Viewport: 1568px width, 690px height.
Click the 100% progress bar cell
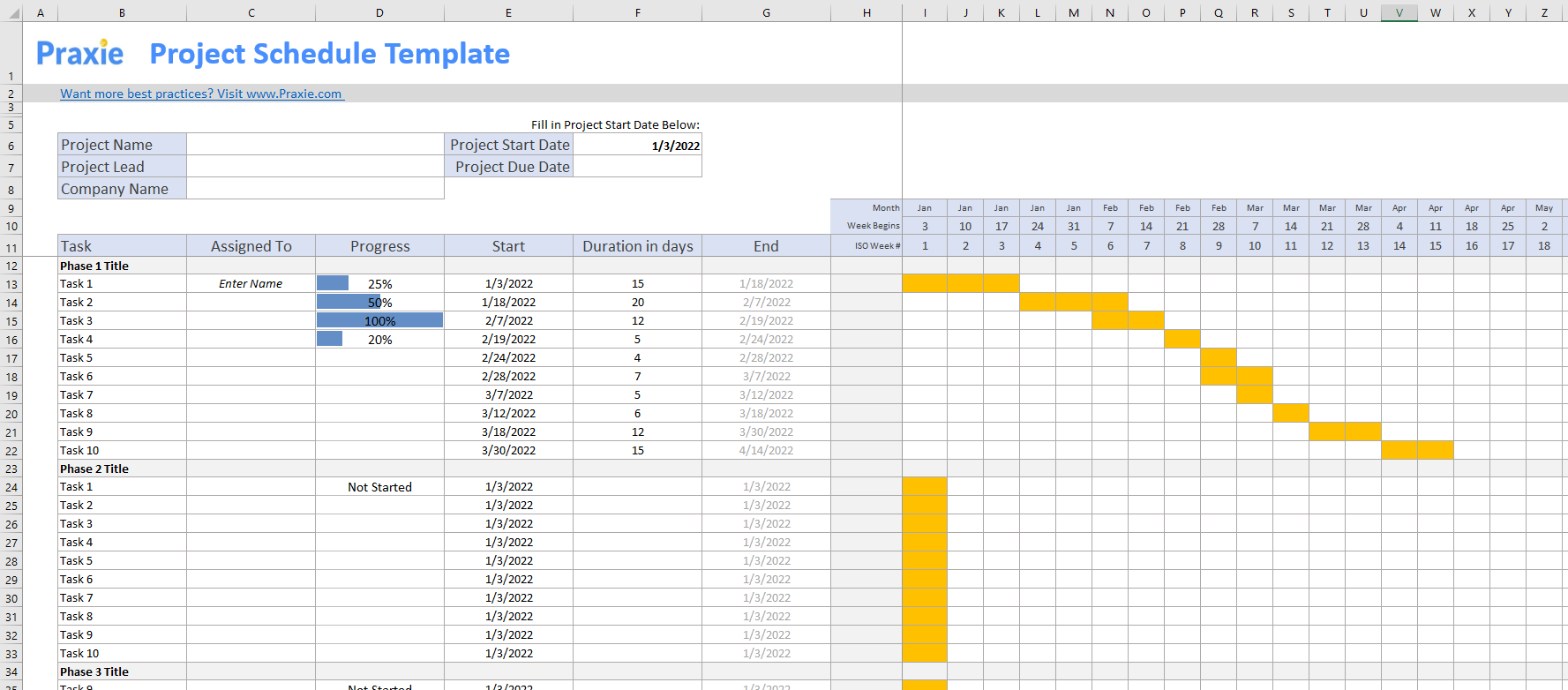(379, 321)
